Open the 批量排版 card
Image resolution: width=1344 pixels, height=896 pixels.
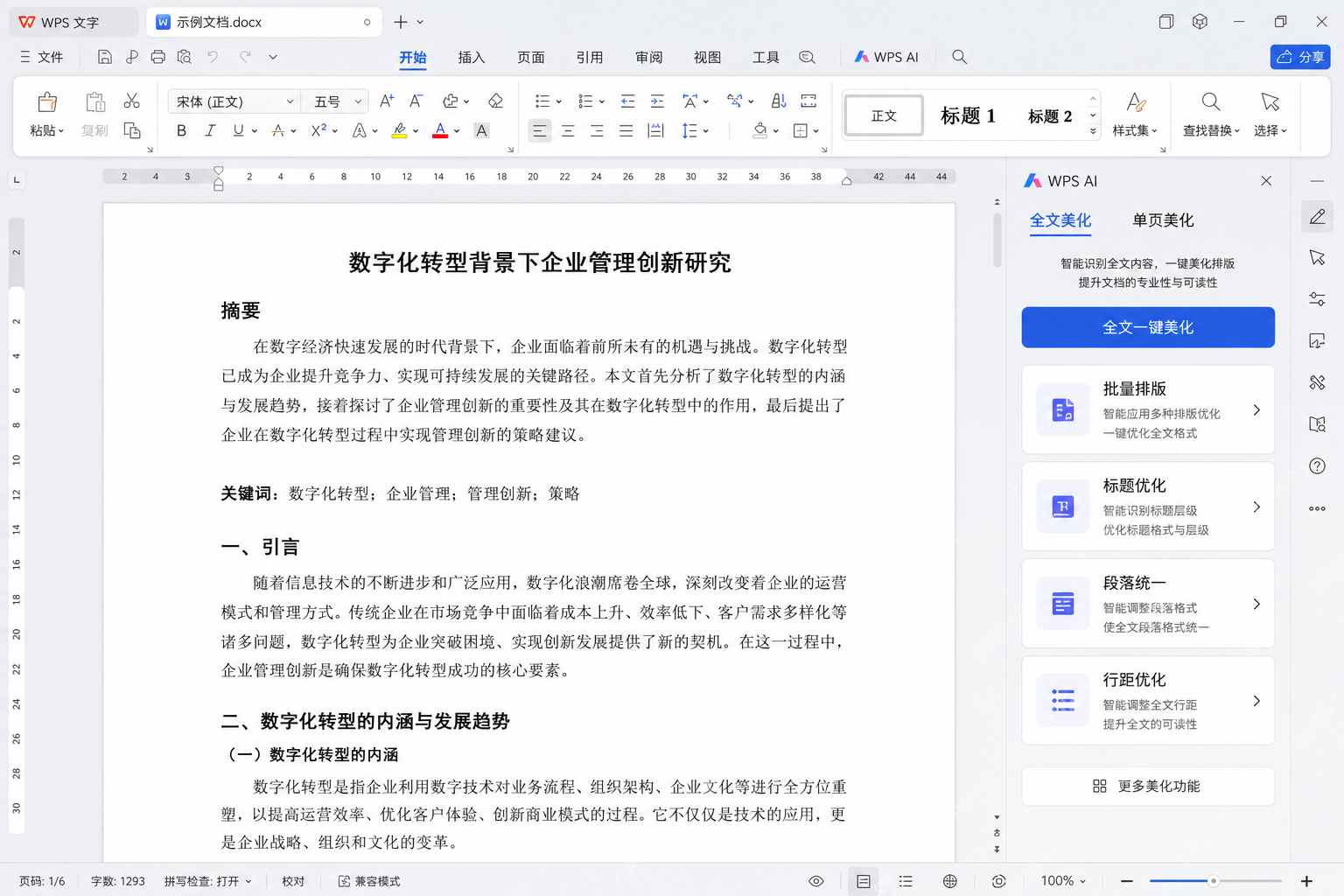click(x=1148, y=409)
